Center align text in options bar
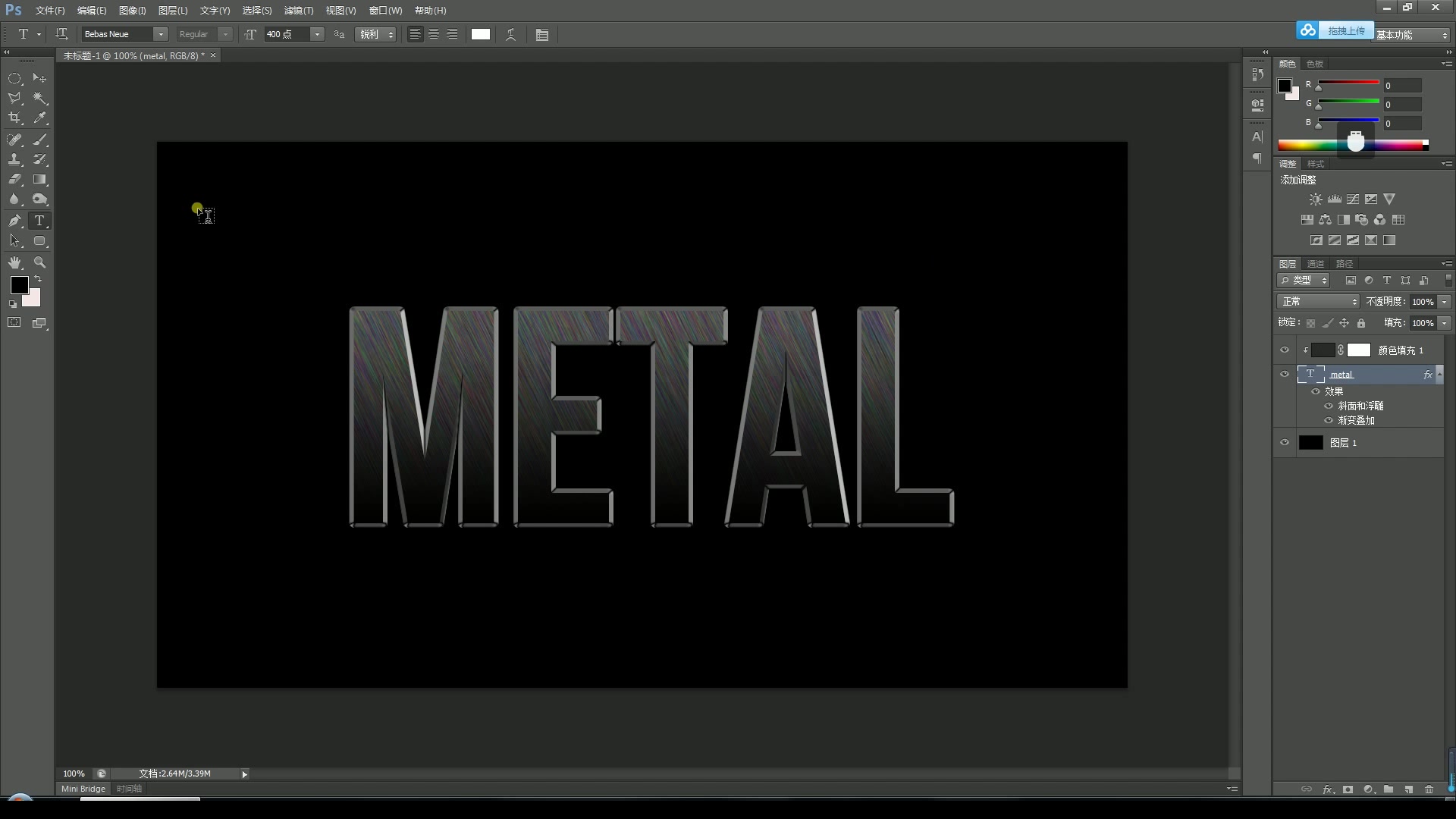Image resolution: width=1456 pixels, height=819 pixels. click(434, 35)
